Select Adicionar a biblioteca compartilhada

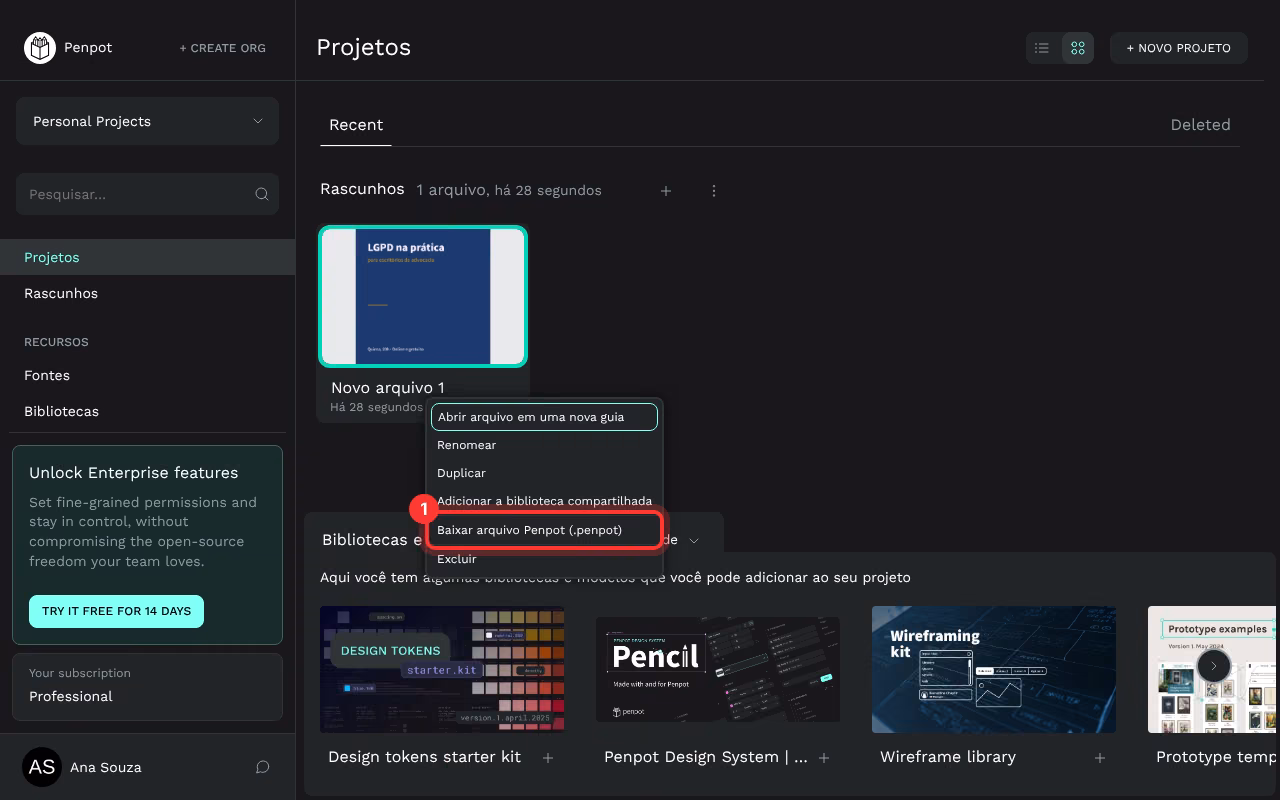point(544,501)
